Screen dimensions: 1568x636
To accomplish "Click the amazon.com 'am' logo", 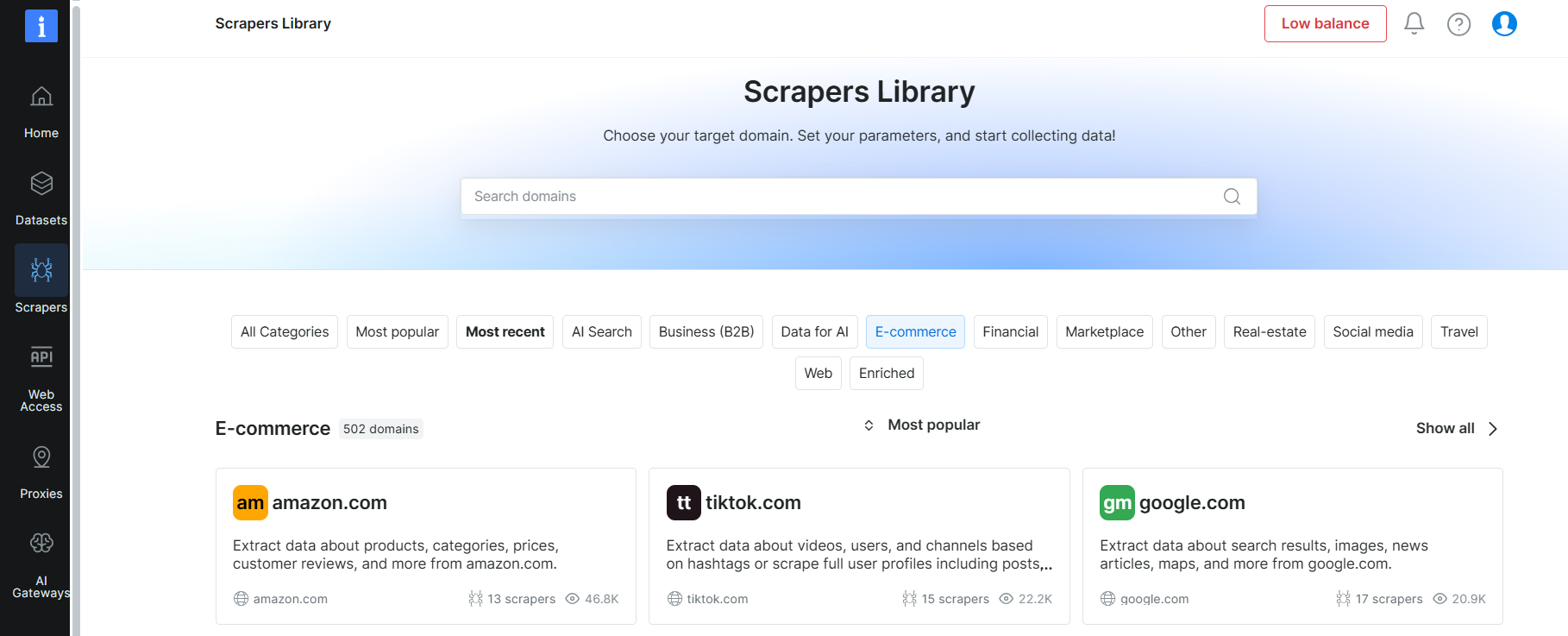I will [250, 503].
